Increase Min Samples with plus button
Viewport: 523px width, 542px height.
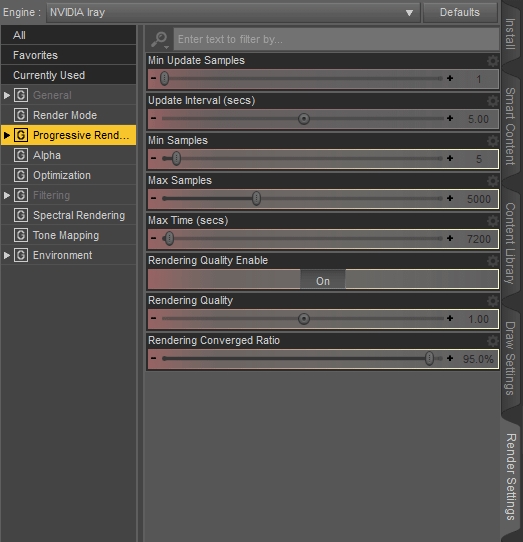coord(450,159)
